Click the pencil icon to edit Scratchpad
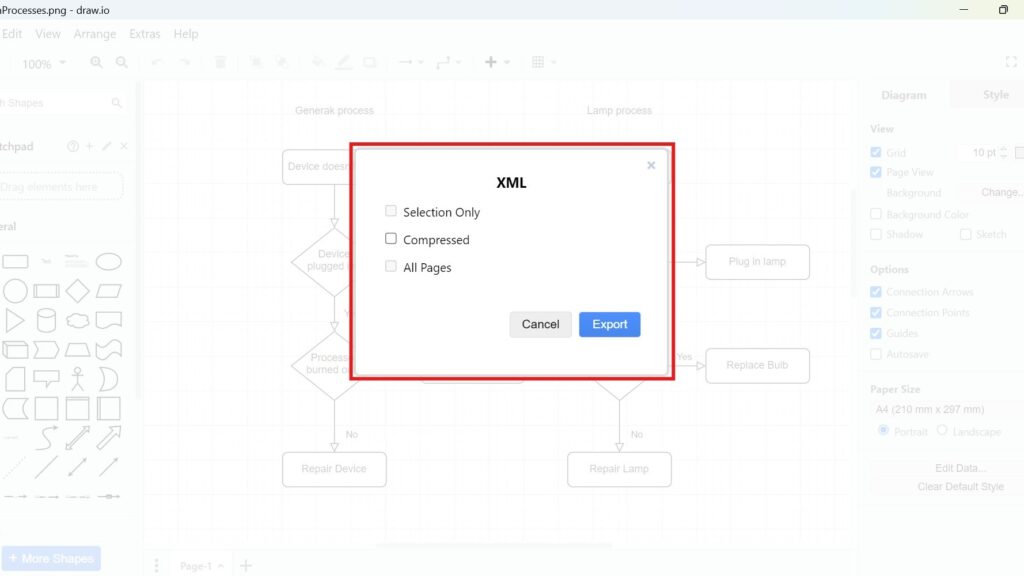 coord(107,146)
